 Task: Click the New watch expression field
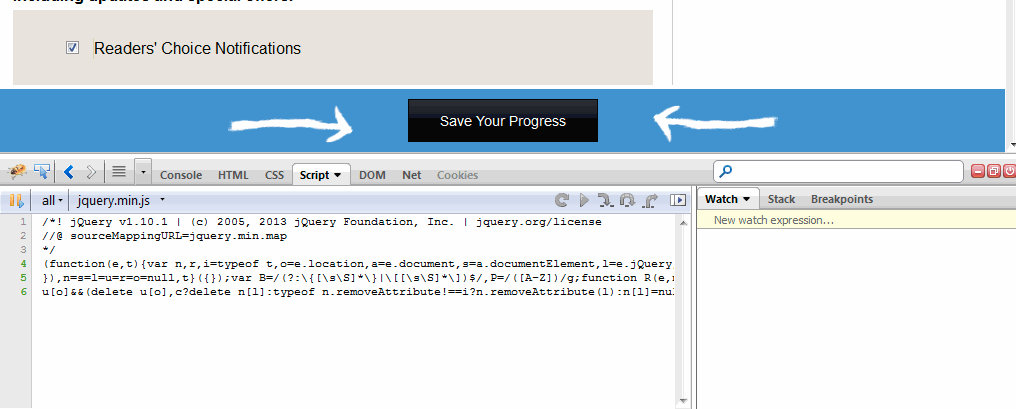[x=857, y=220]
